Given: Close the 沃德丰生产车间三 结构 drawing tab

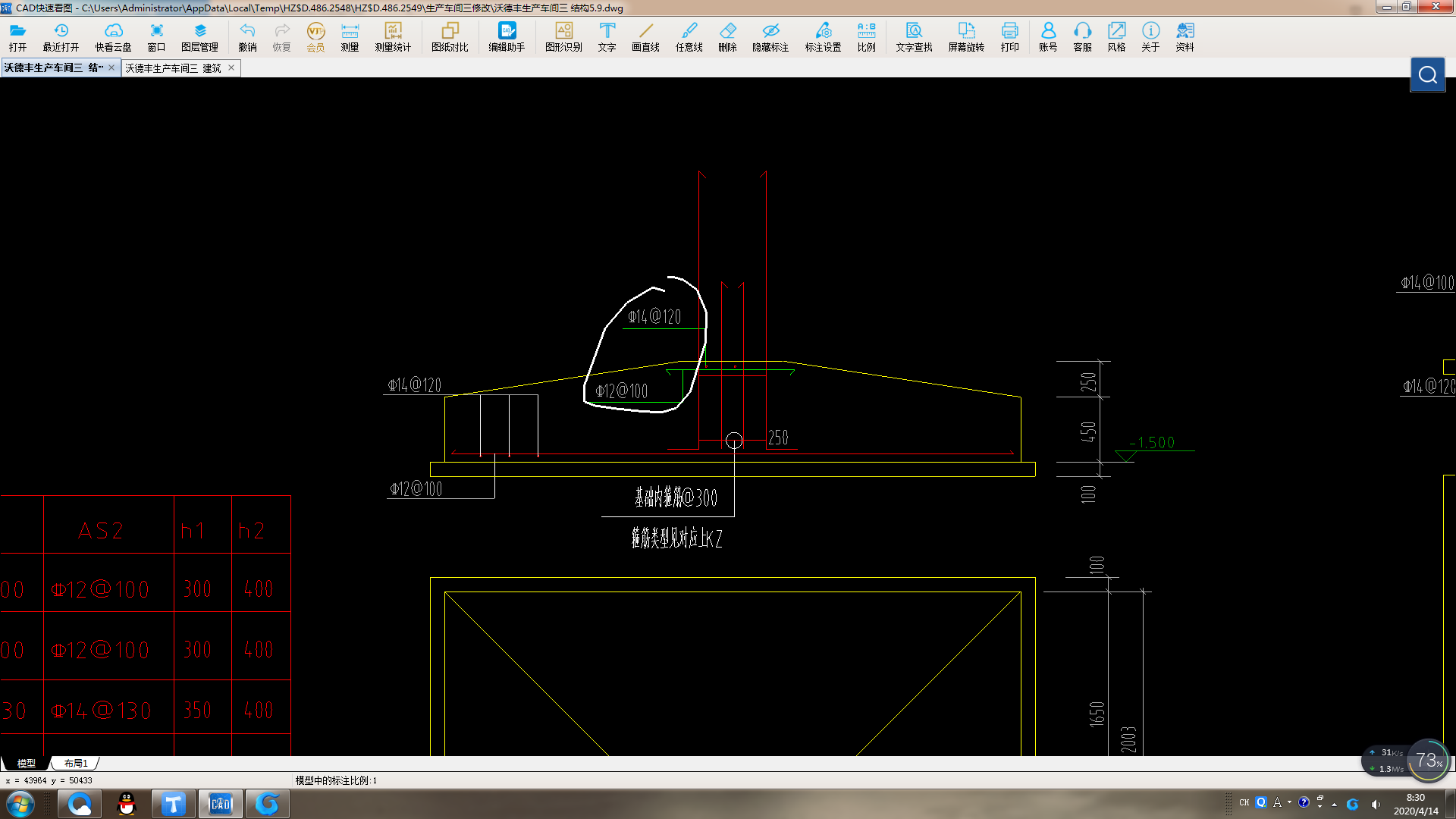Looking at the screenshot, I should pyautogui.click(x=111, y=67).
